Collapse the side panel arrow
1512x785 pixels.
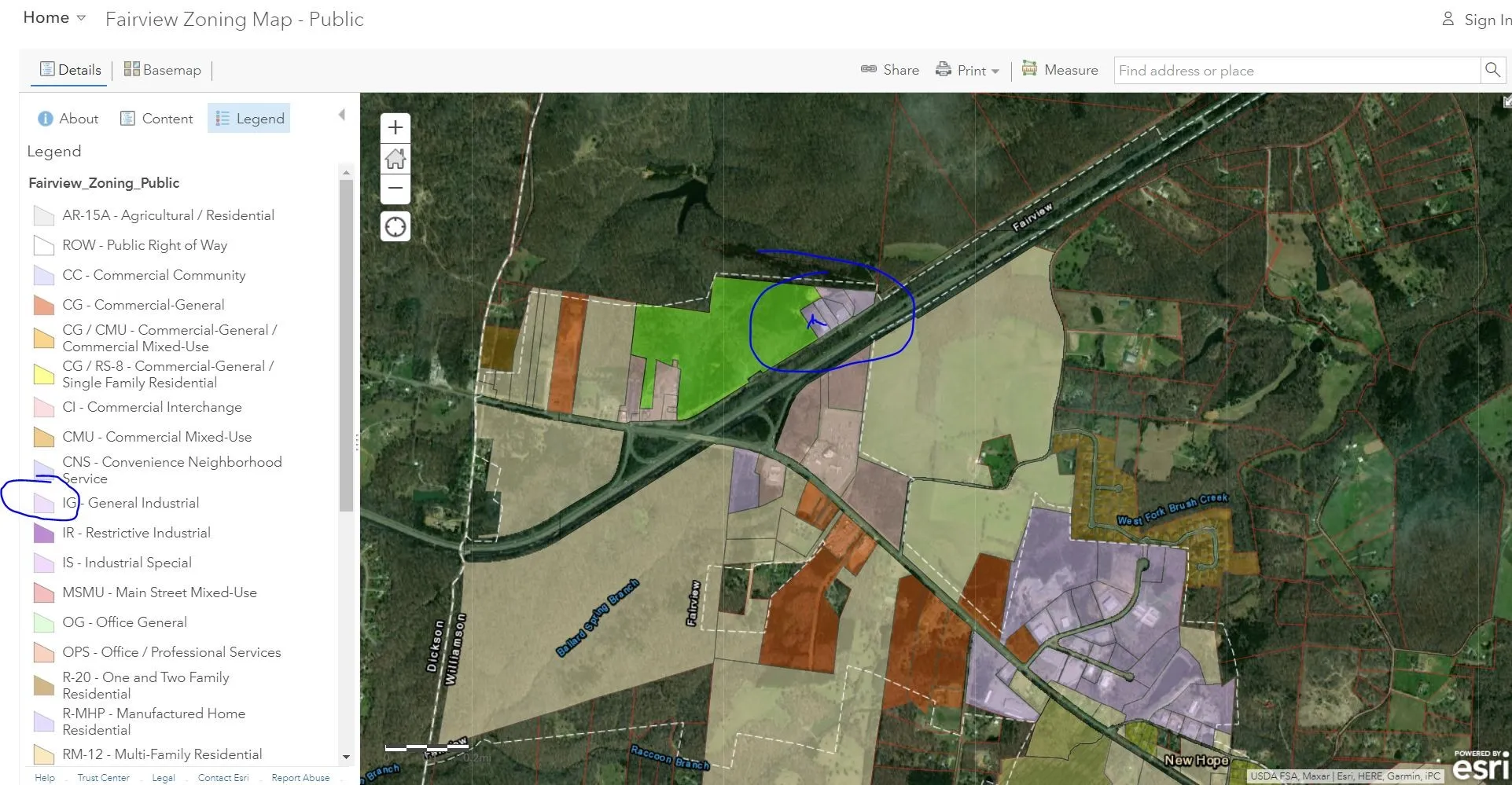coord(342,115)
